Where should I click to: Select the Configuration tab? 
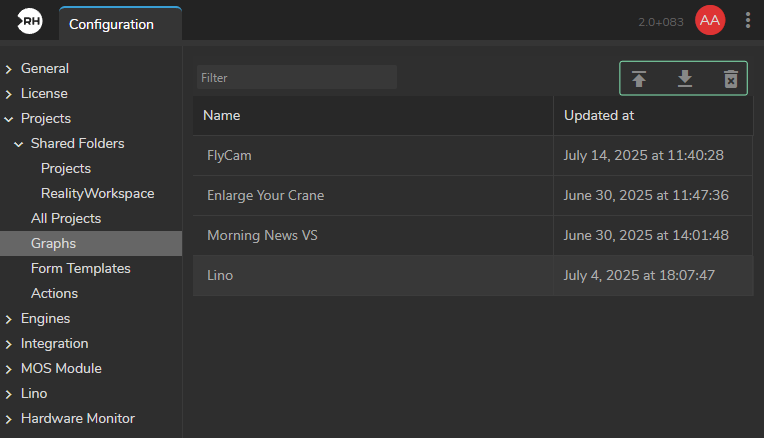click(x=111, y=24)
